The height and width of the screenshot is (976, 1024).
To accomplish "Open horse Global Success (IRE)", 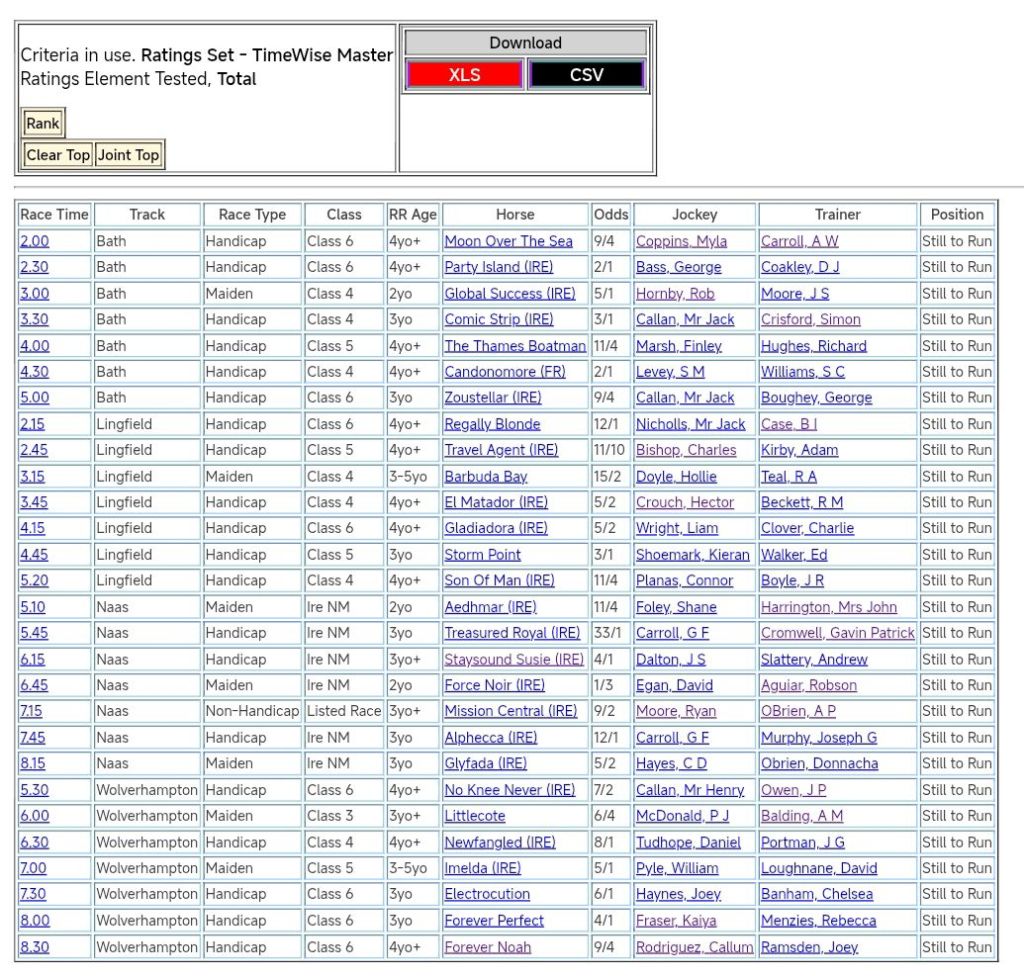I will pos(509,294).
